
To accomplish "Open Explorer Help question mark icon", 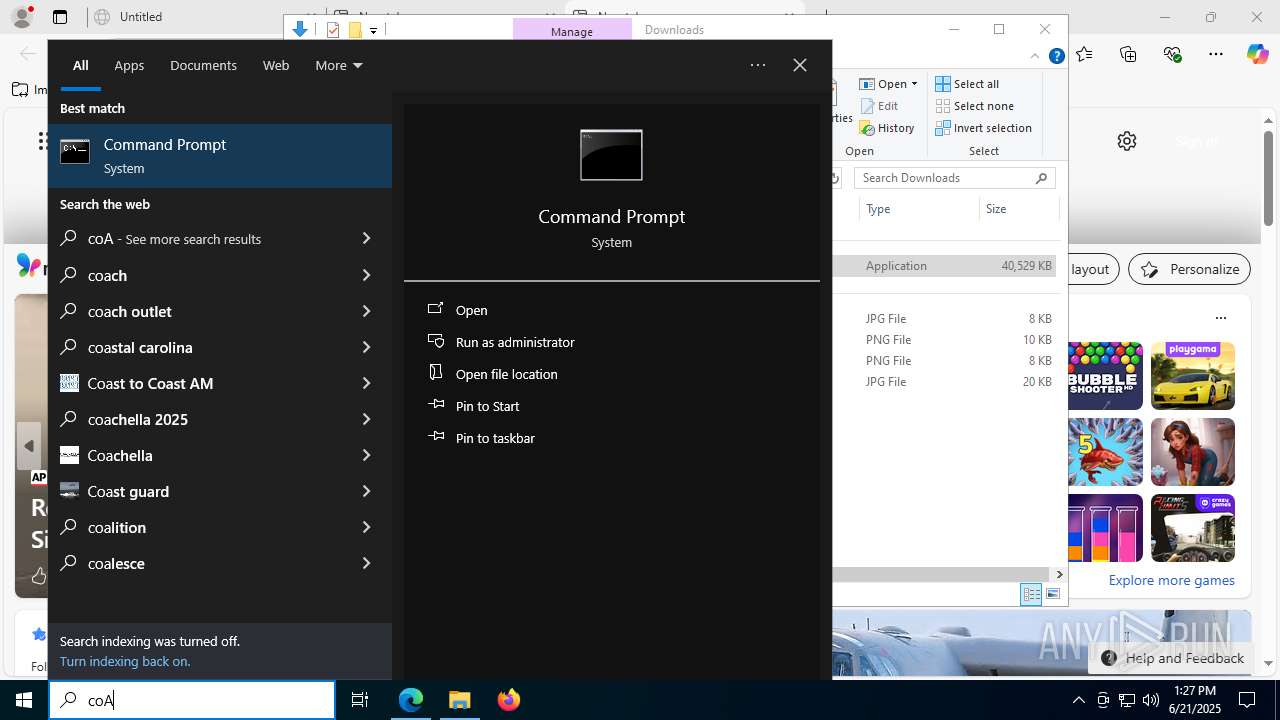I will [1056, 57].
